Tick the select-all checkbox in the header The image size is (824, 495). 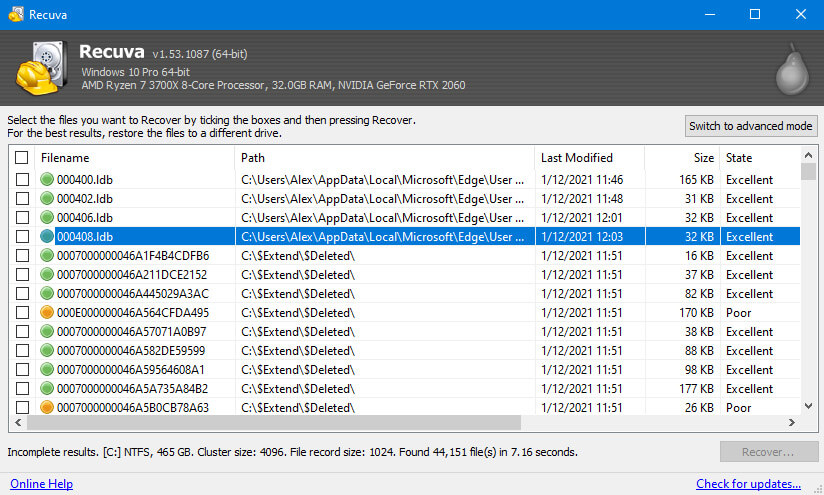click(22, 158)
